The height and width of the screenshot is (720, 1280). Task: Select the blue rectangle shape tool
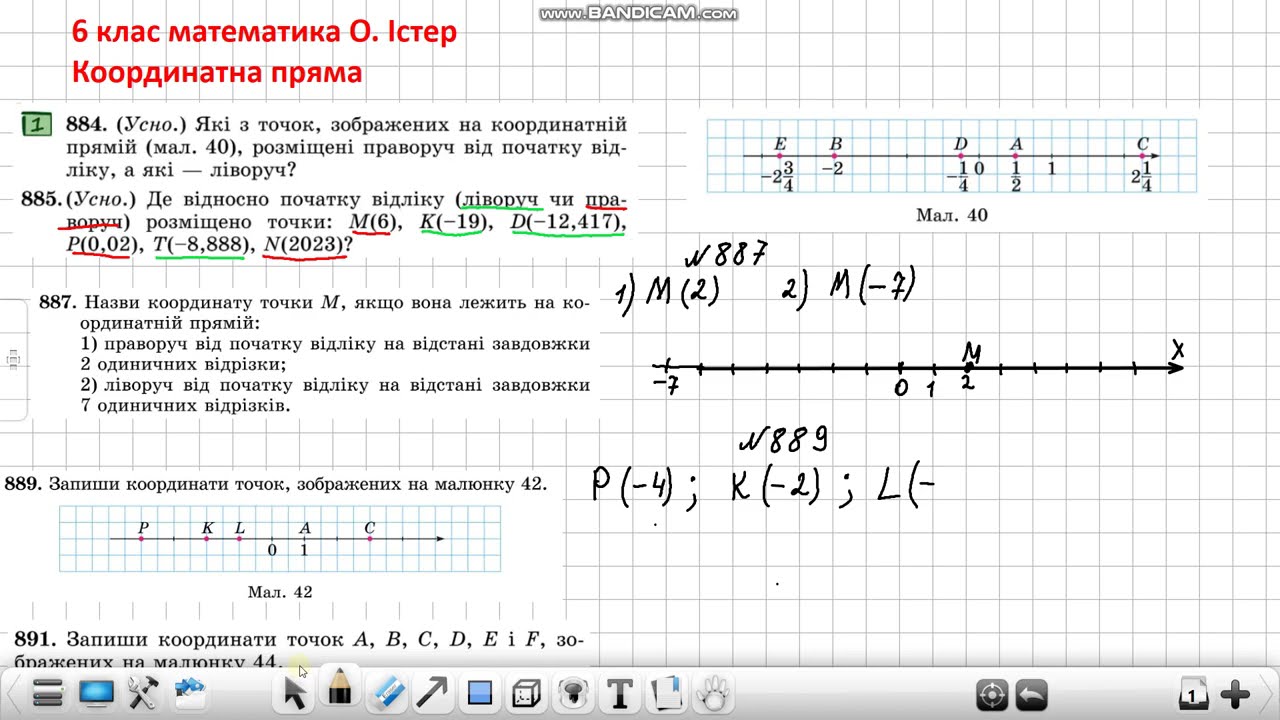480,693
